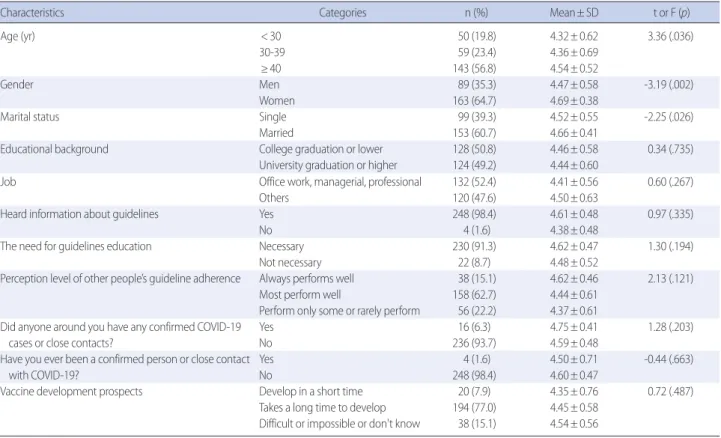Click the 'Not necessary' category cell
The height and width of the screenshot is (438, 721).
point(290,262)
